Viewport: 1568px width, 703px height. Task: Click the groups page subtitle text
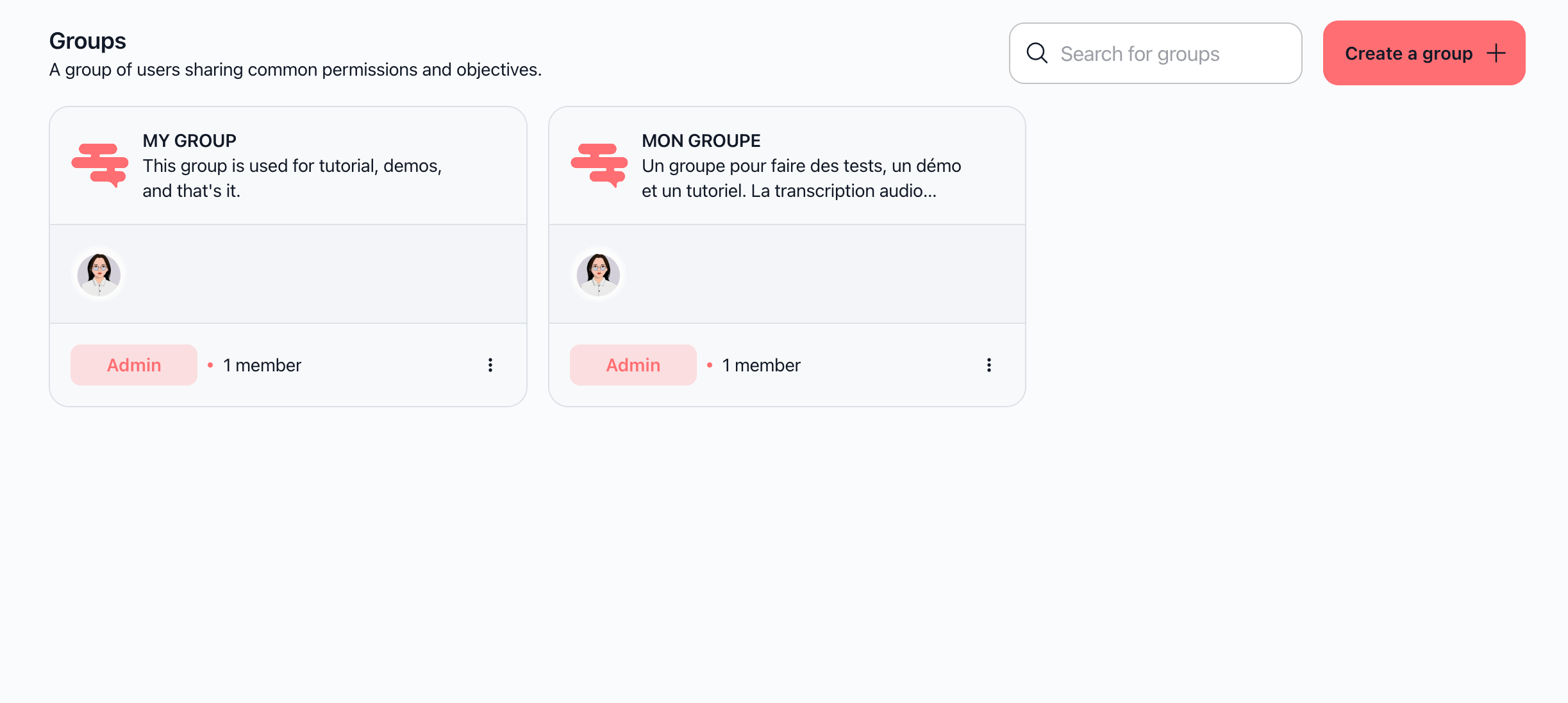click(x=296, y=69)
